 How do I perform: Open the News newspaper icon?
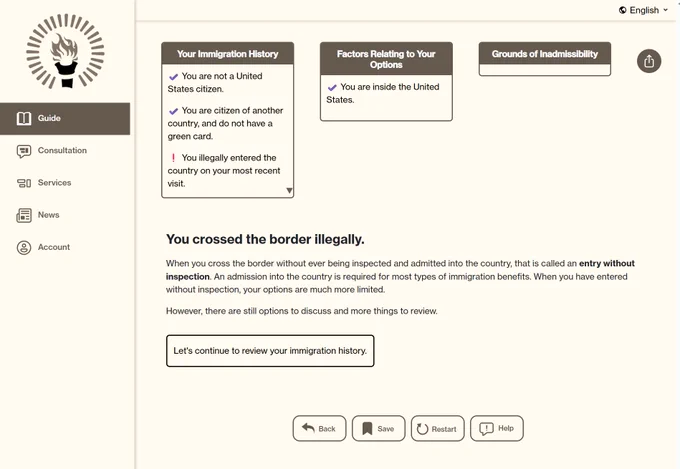24,215
